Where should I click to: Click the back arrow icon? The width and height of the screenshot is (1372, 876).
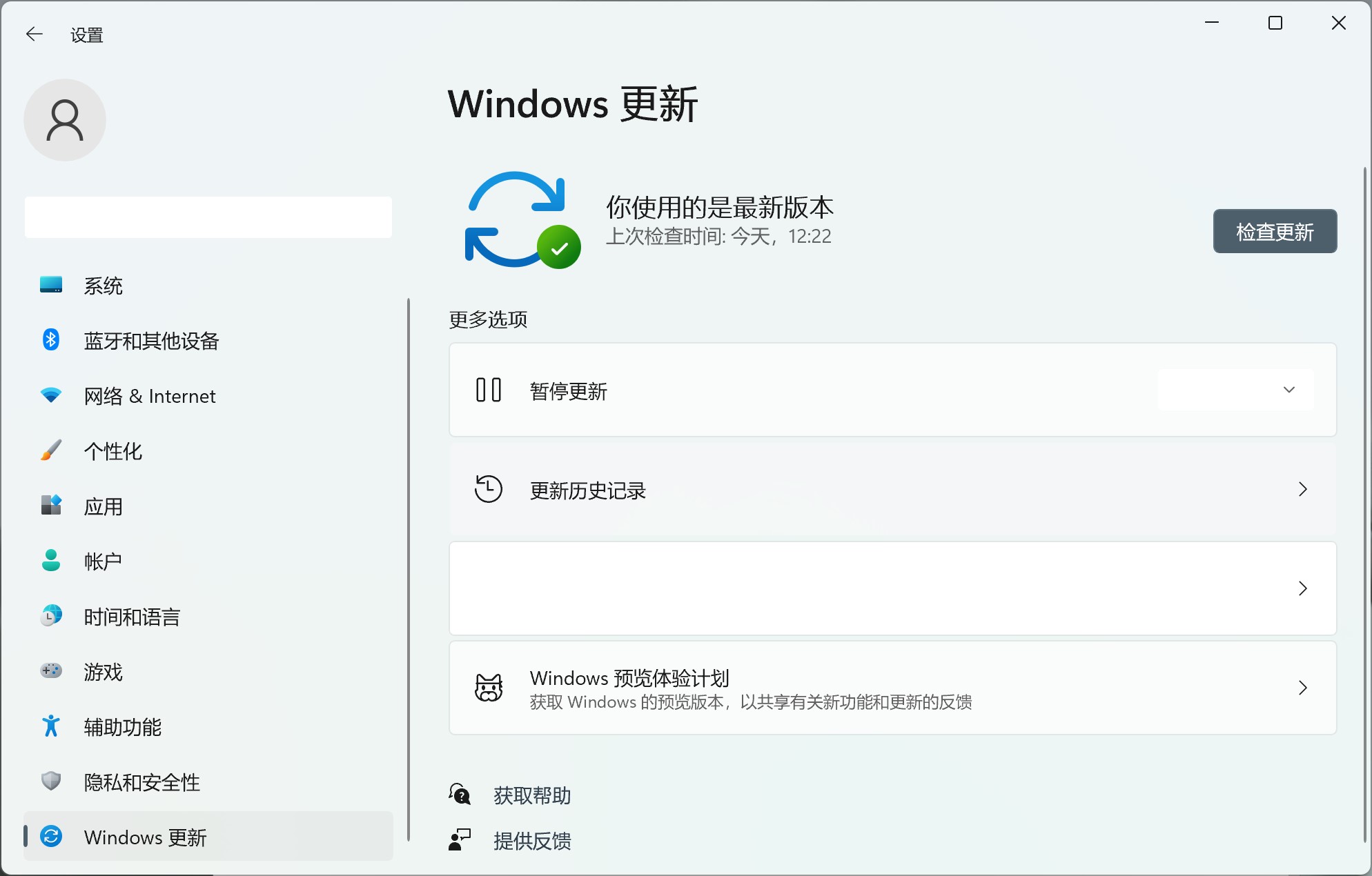click(34, 34)
